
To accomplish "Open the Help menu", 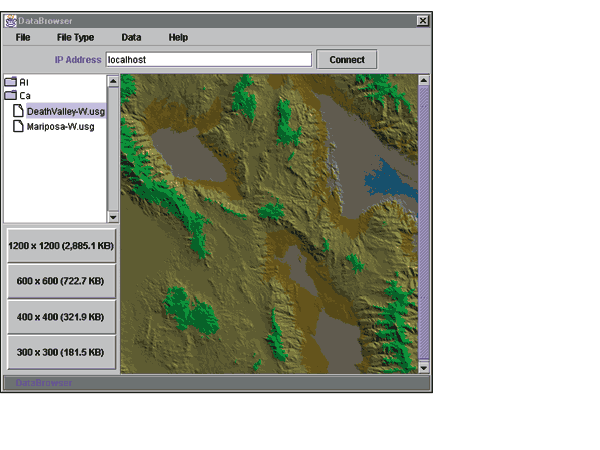I will click(x=178, y=37).
